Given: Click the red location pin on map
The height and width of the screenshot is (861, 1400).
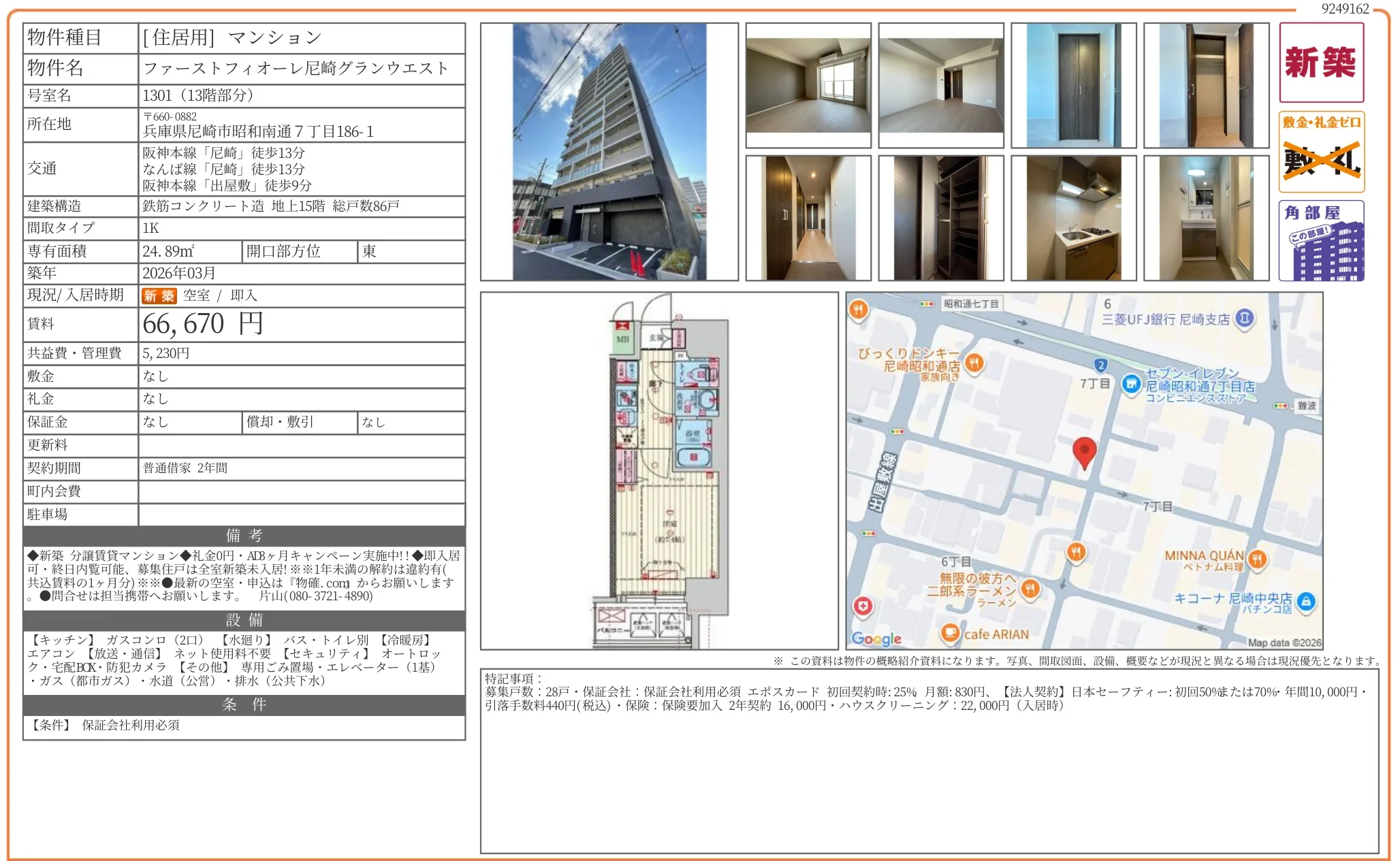Looking at the screenshot, I should point(1084,451).
